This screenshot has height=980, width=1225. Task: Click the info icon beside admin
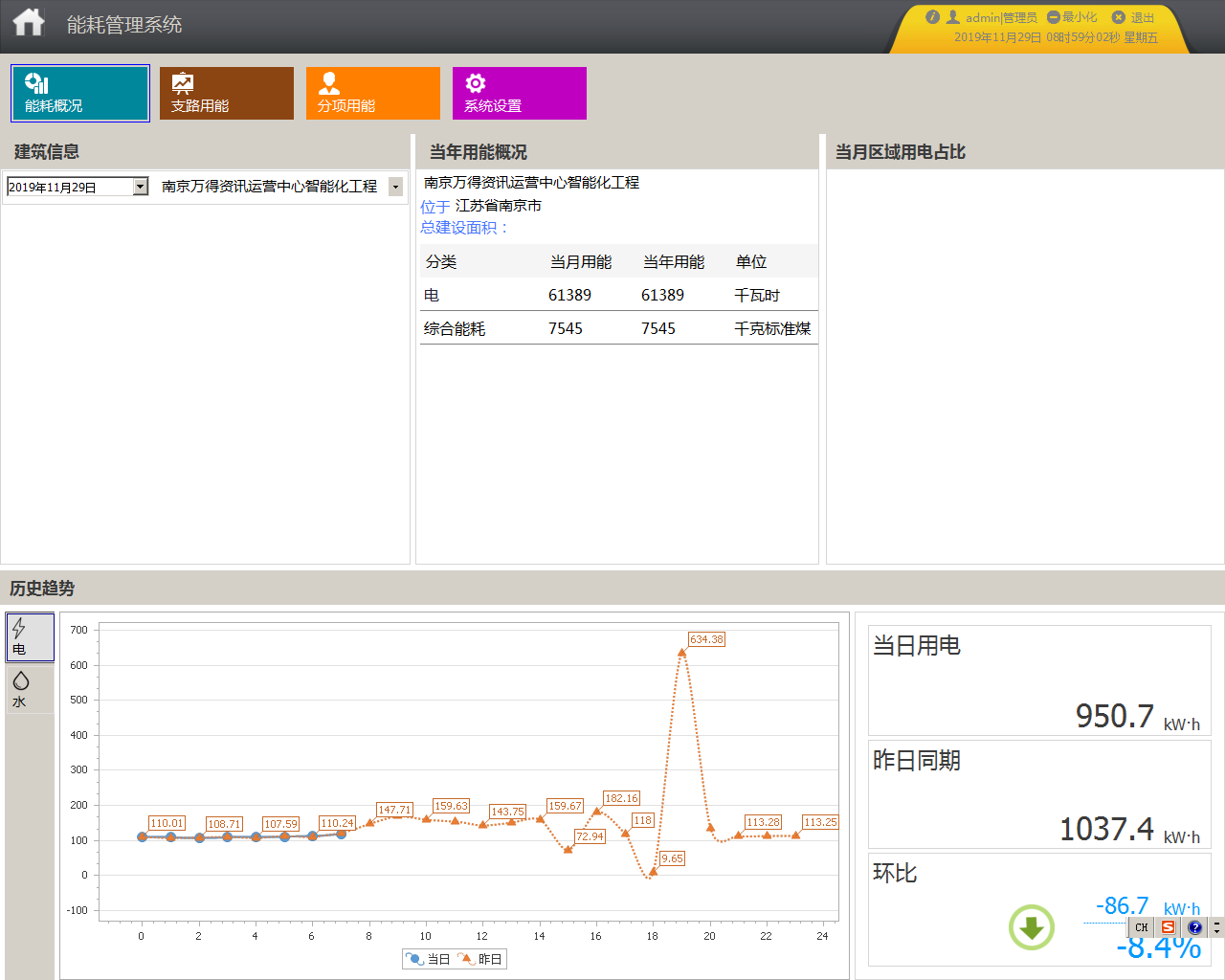(932, 17)
